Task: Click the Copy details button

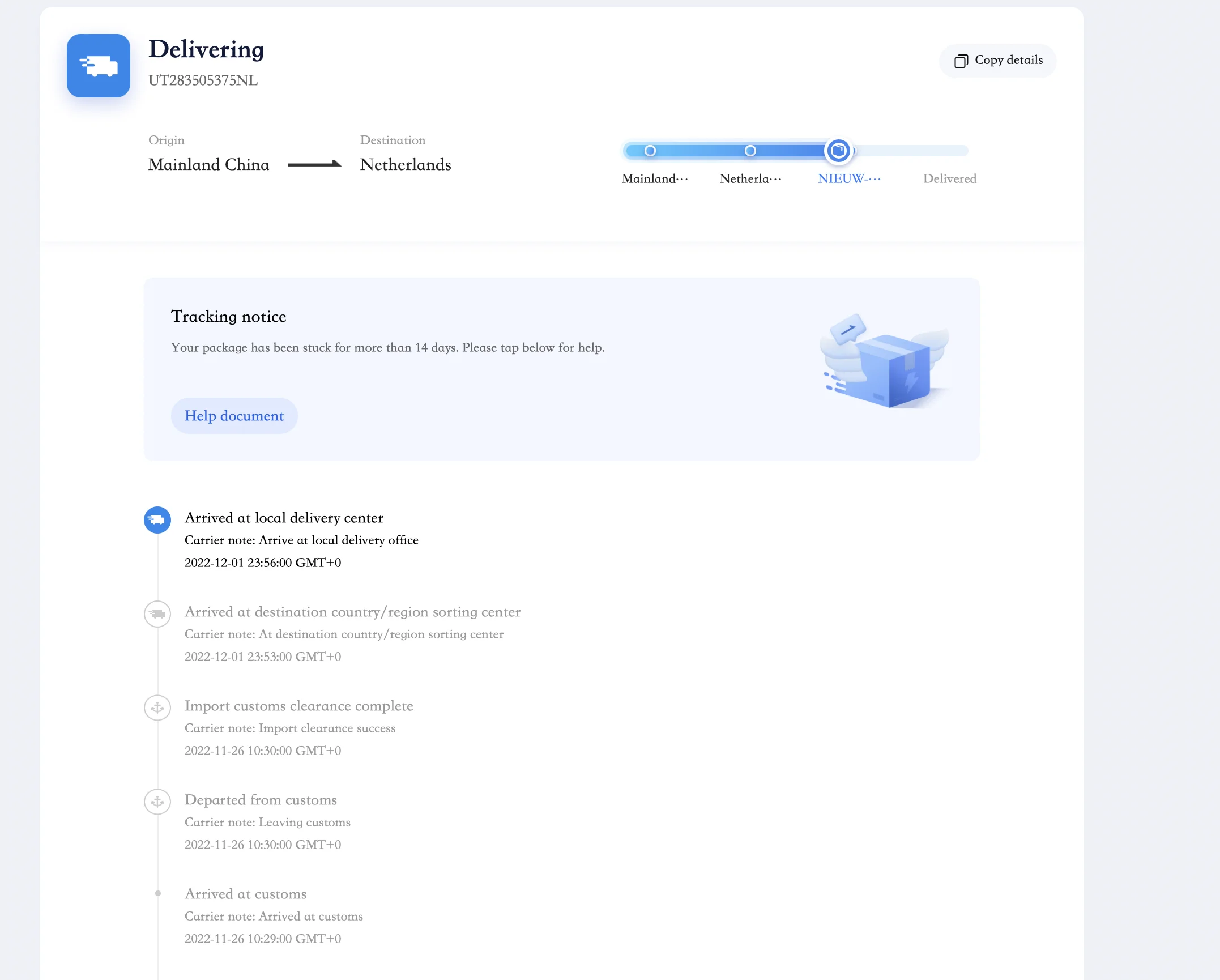Action: coord(997,61)
